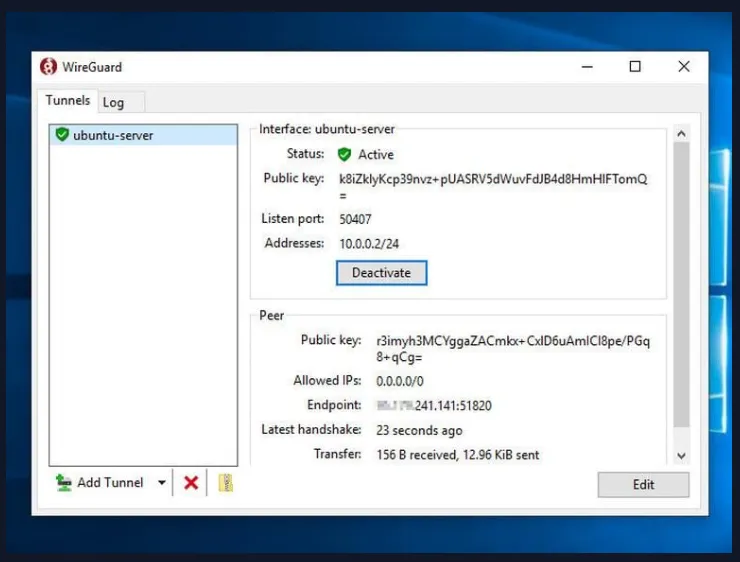Click the scrollbar up arrow

click(x=681, y=134)
